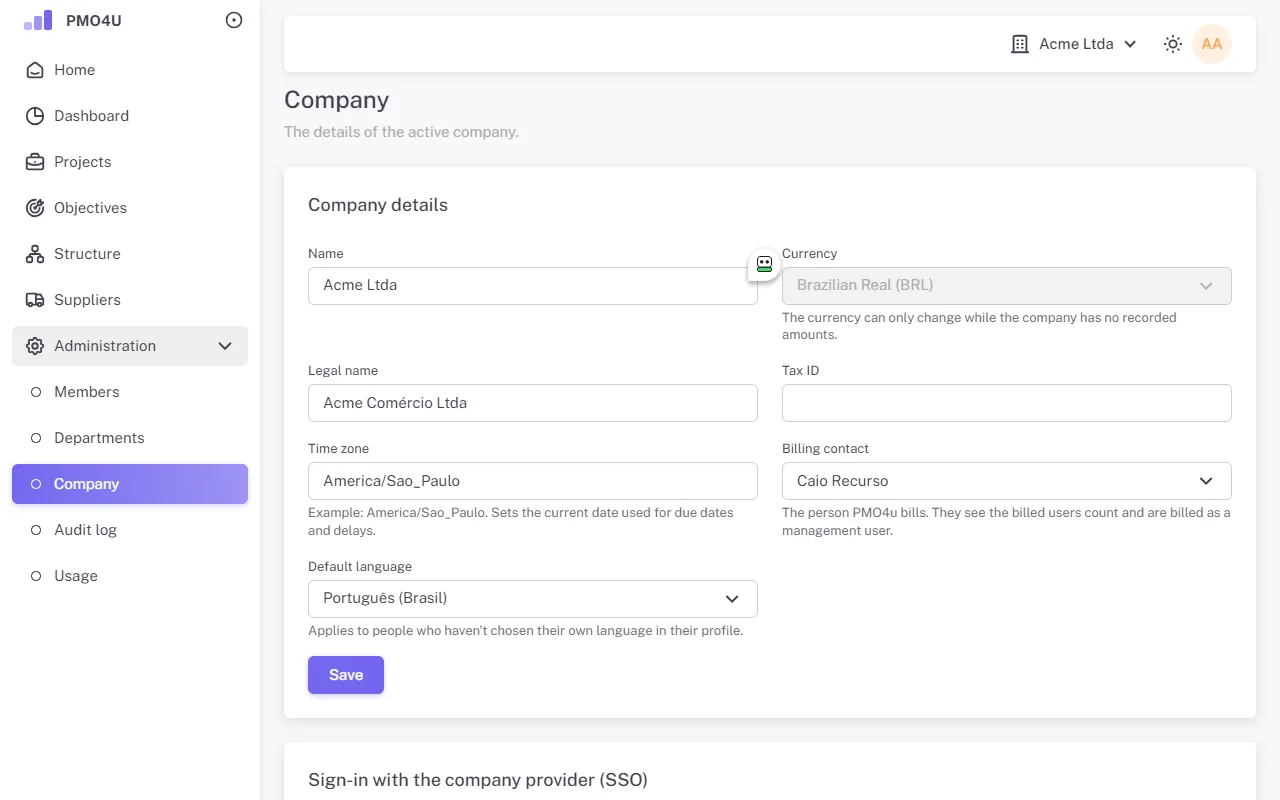Click the PMO4U brand name
The image size is (1280, 800).
[x=94, y=20]
